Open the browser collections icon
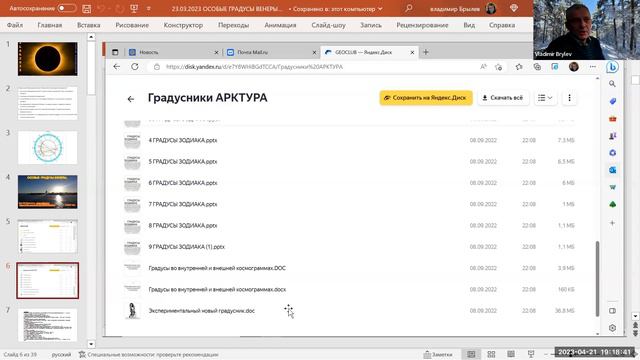640x360 pixels. point(537,67)
